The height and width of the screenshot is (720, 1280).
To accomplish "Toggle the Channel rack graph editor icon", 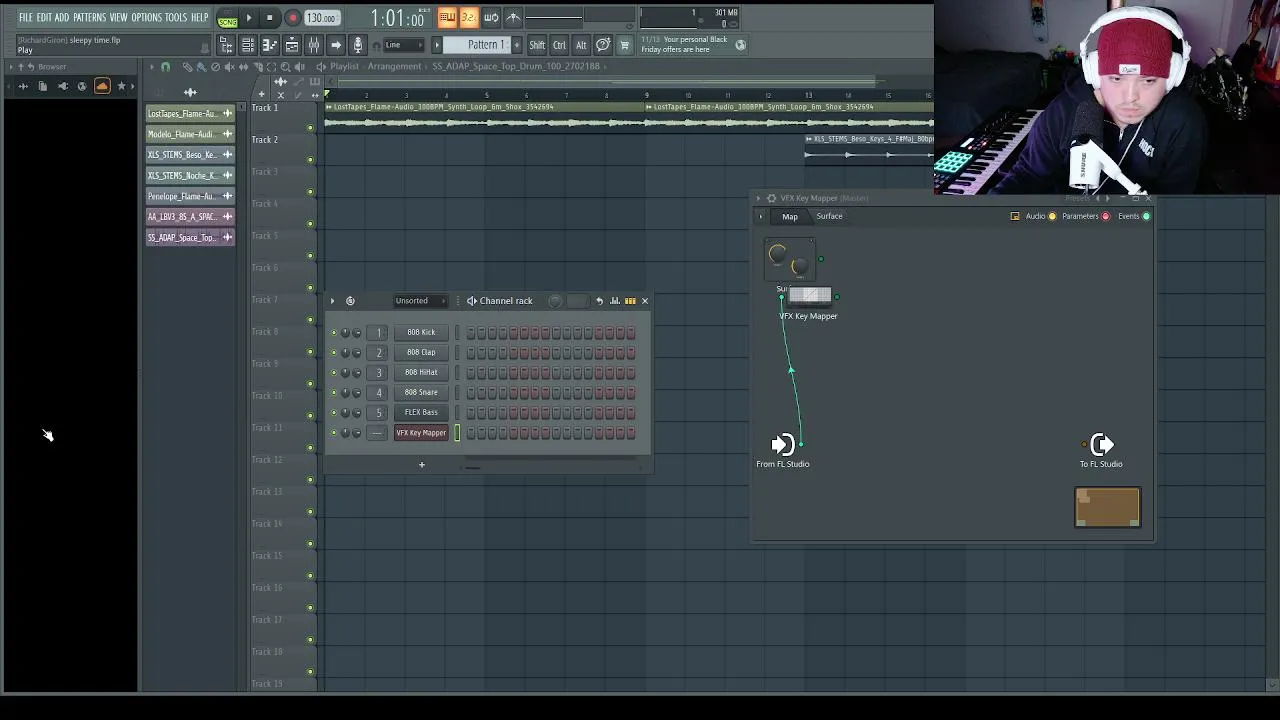I will coord(615,300).
